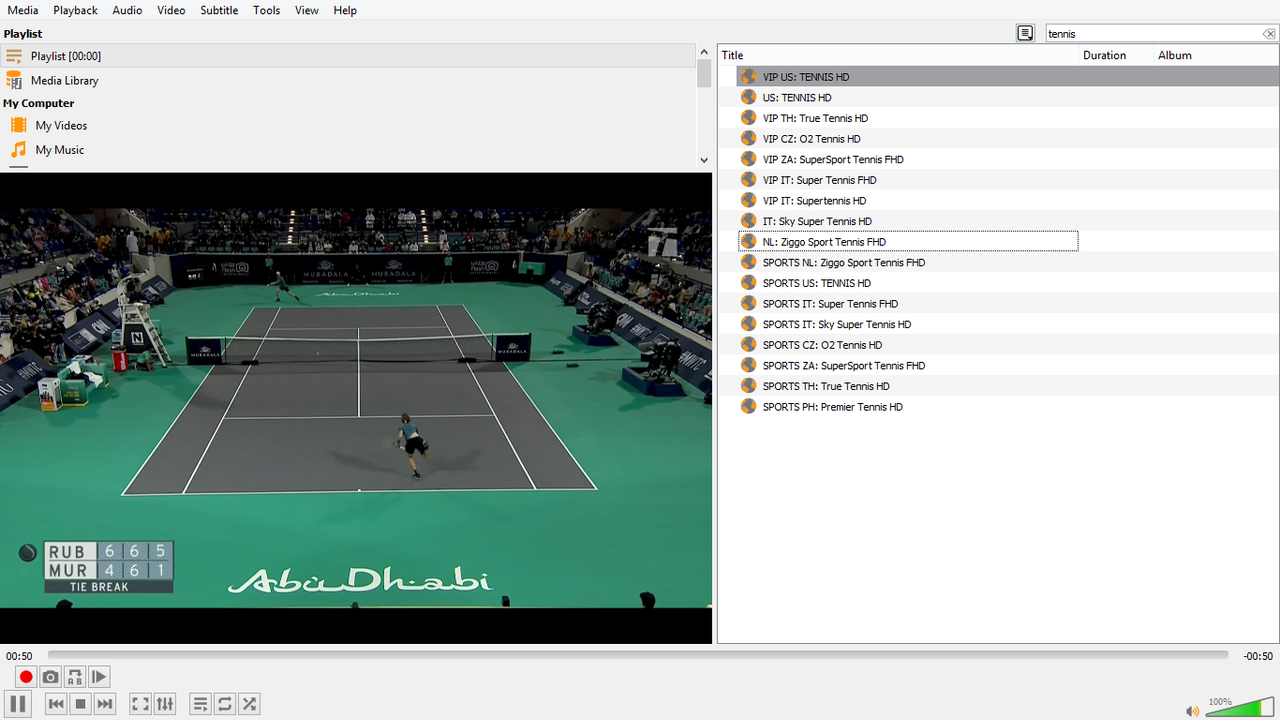Skip to next media track

click(x=105, y=704)
